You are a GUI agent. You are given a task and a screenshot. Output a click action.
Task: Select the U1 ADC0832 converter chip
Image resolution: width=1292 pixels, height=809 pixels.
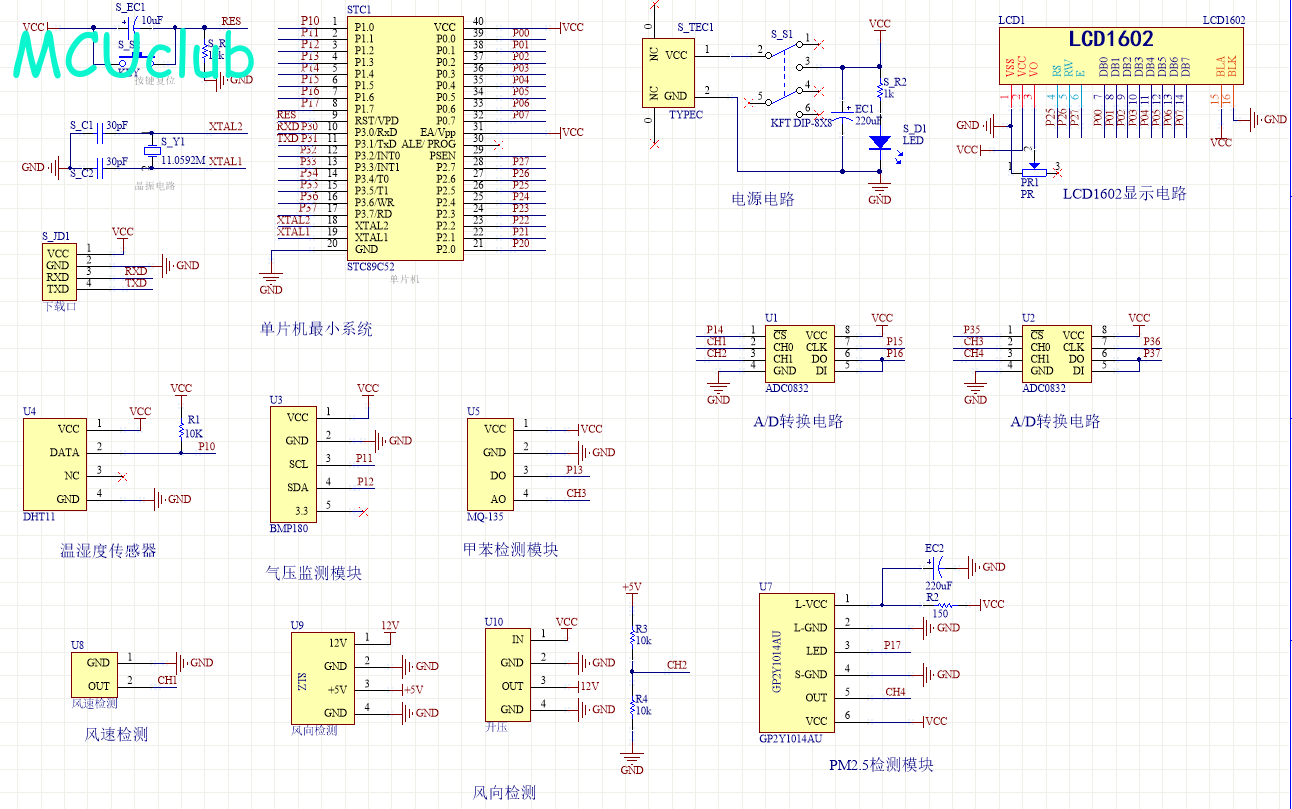coord(799,353)
